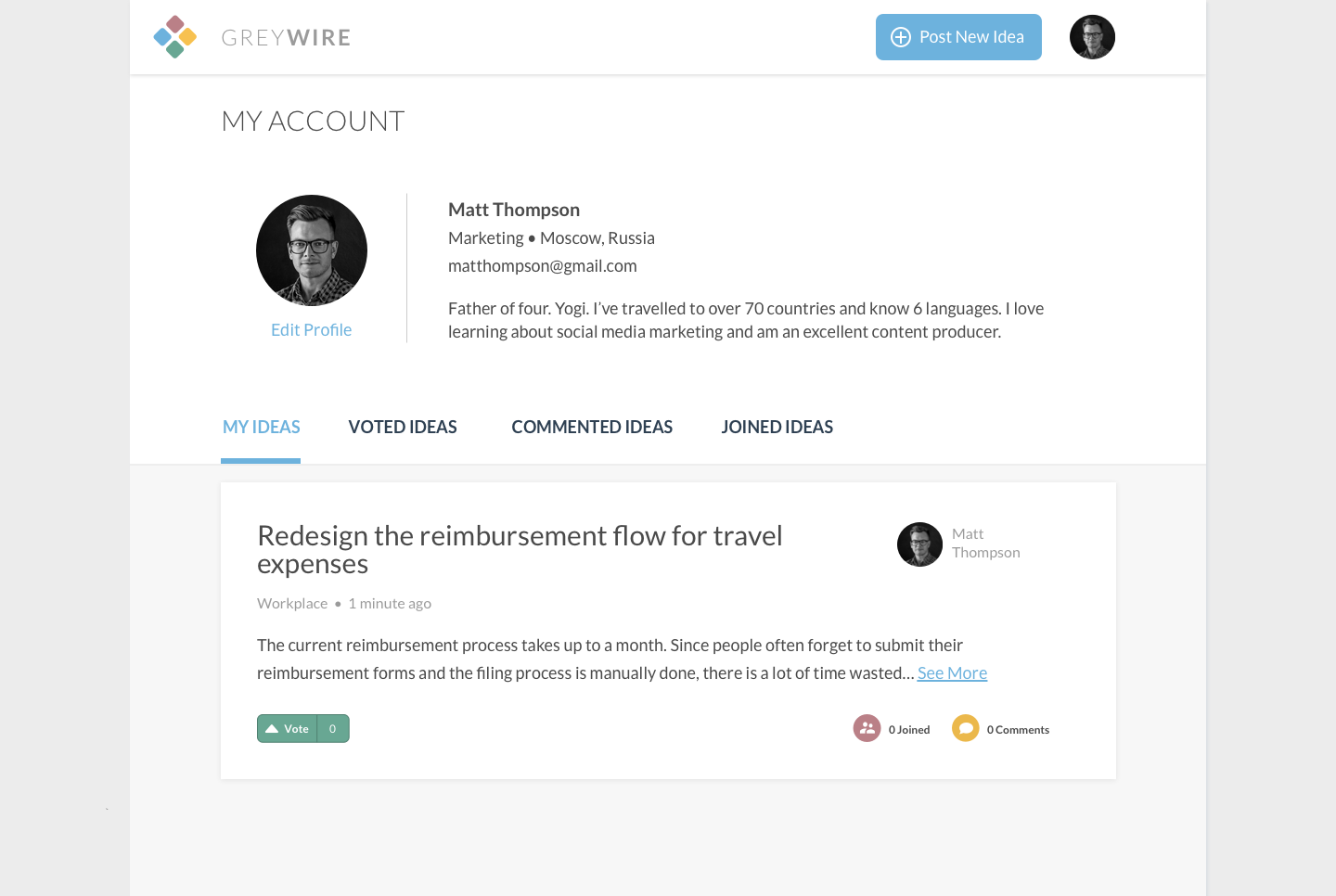Select the My Ideas tab
Viewport: 1336px width, 896px height.
click(262, 428)
